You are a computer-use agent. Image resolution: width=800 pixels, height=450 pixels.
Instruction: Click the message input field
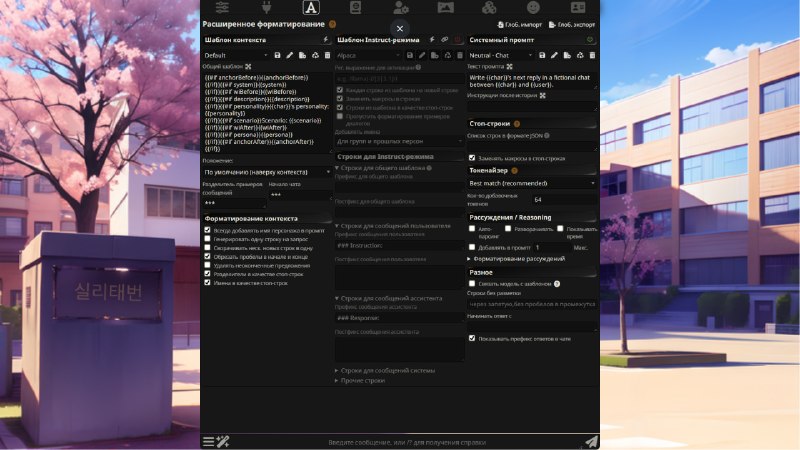click(407, 442)
